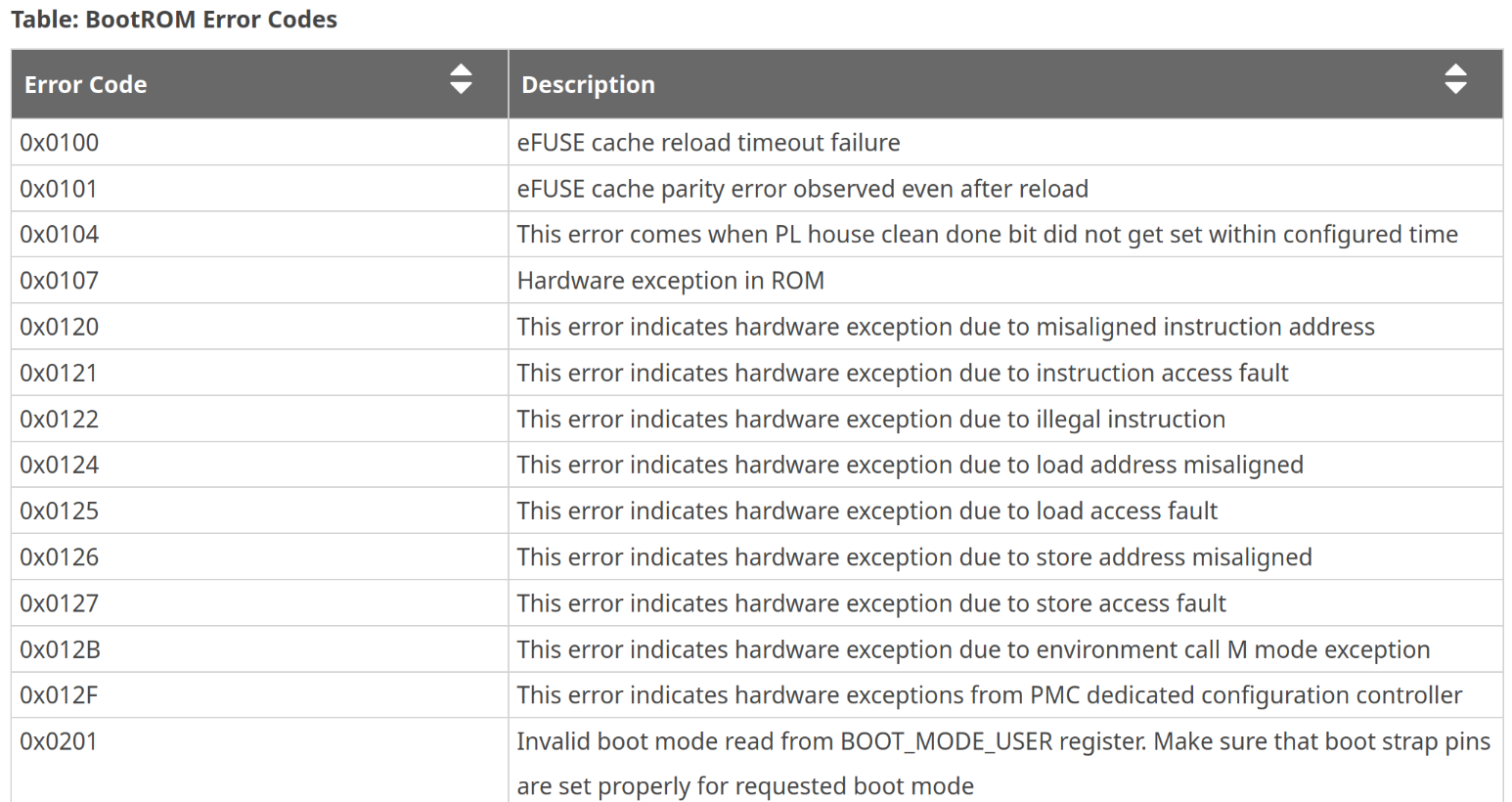The width and height of the screenshot is (1512, 802).
Task: Select the 0x0120 error code cell
Action: (x=60, y=327)
